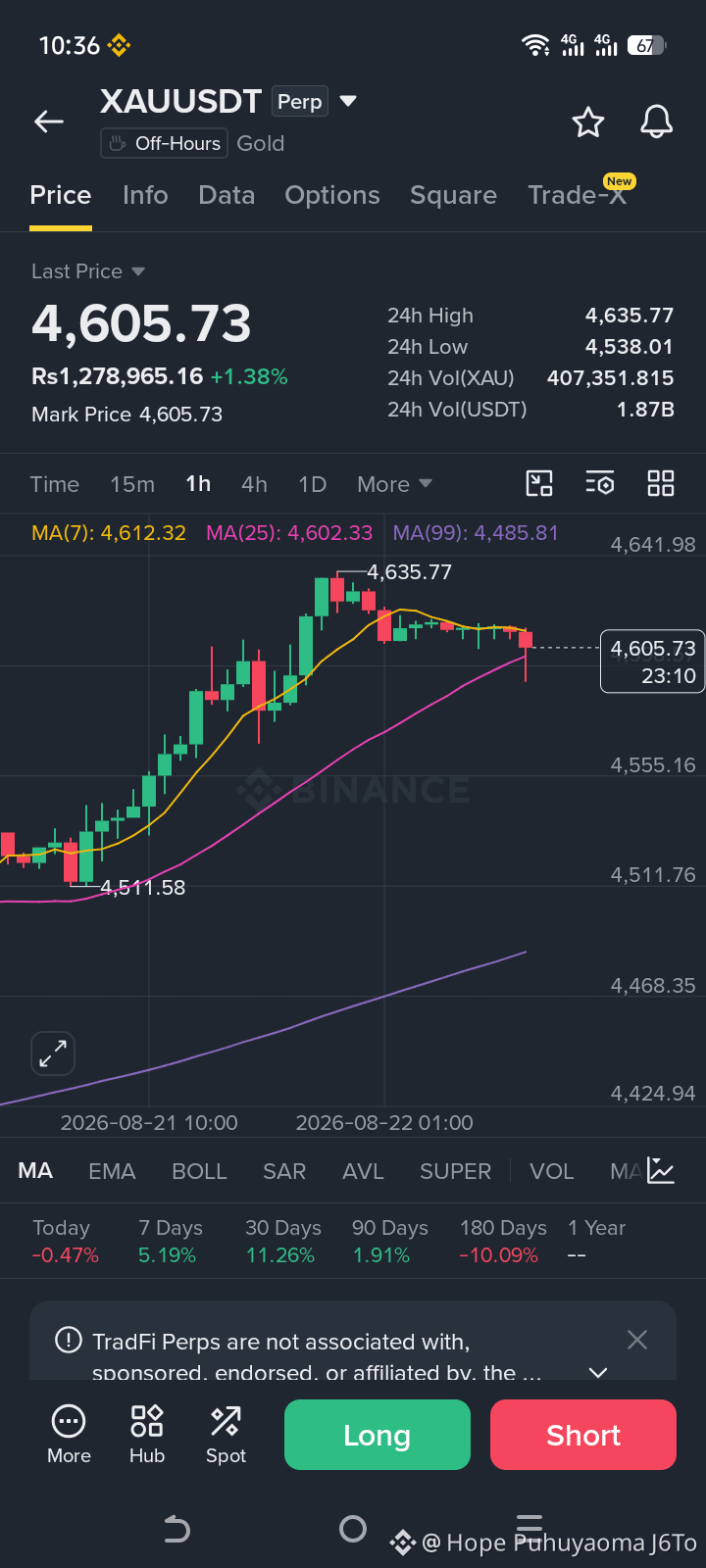
Task: Tap the Android home navigation button
Action: coord(353,1529)
